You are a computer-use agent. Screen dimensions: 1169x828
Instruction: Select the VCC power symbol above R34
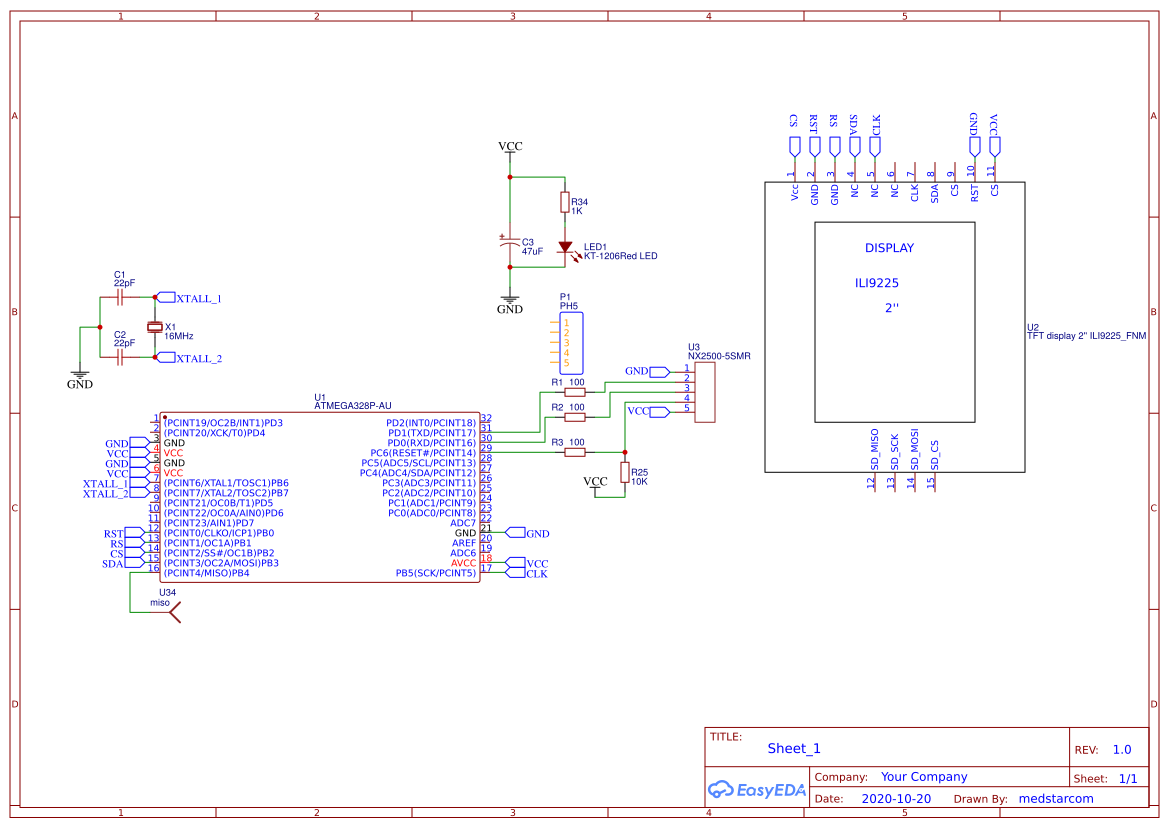pyautogui.click(x=509, y=148)
